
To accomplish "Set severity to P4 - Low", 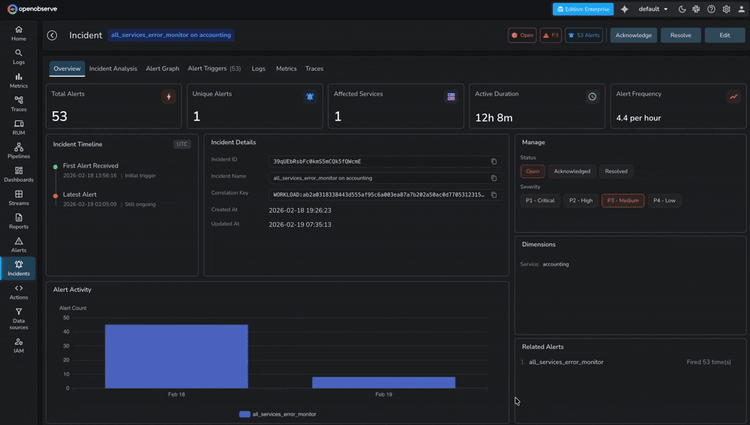I will tap(664, 200).
